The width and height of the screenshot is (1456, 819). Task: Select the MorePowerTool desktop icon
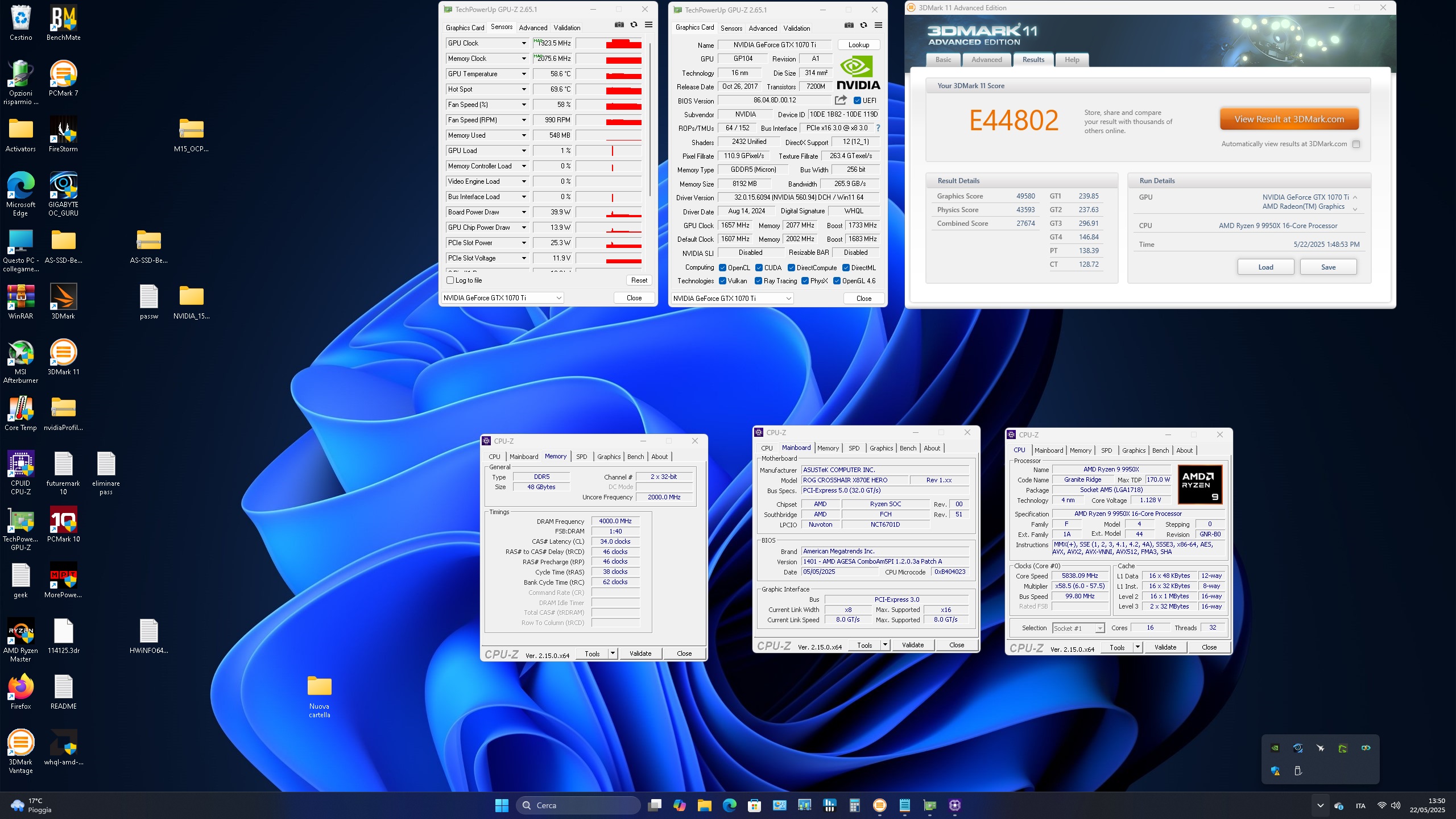tap(63, 580)
